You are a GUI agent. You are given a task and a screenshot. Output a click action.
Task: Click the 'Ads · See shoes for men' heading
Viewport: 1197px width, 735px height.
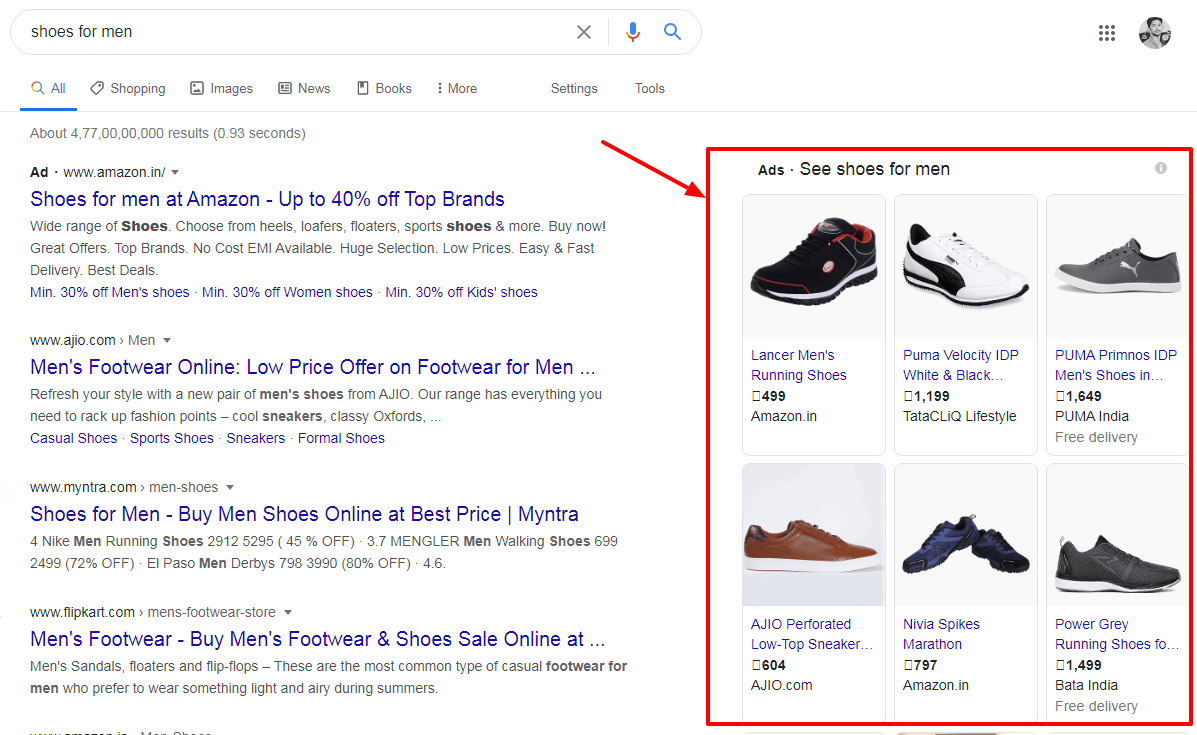tap(853, 169)
